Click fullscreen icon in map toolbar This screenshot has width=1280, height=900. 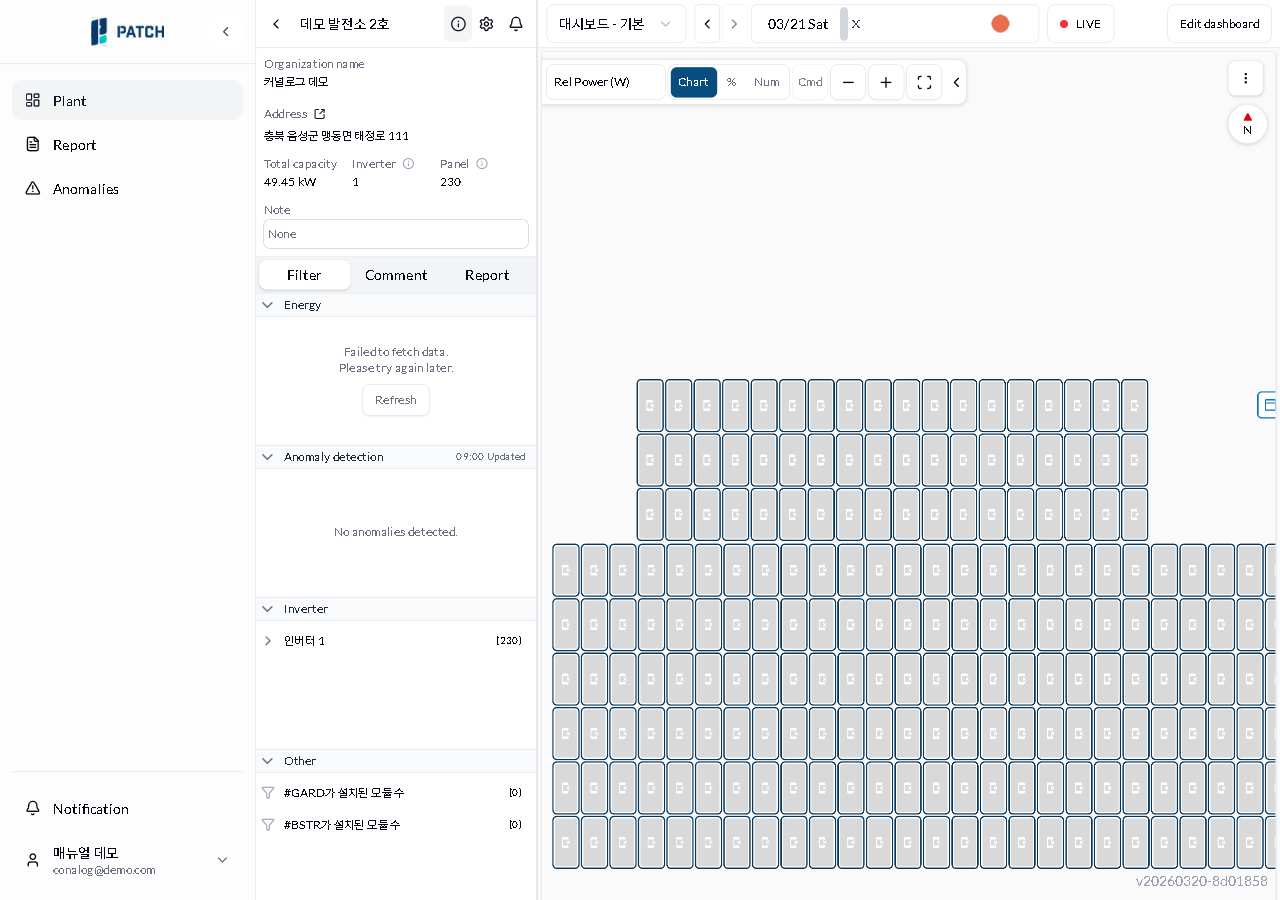click(924, 82)
